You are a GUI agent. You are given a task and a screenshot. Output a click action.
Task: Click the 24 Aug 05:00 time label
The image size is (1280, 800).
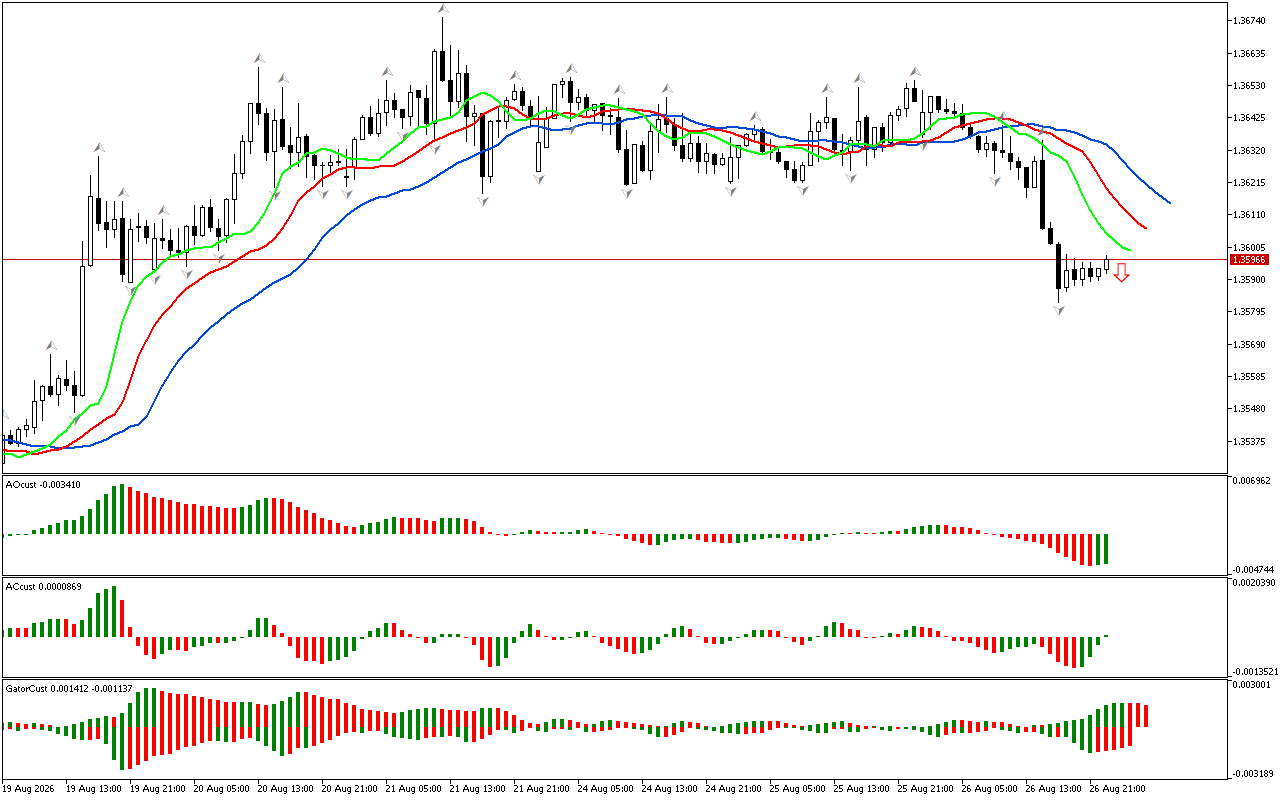[606, 789]
